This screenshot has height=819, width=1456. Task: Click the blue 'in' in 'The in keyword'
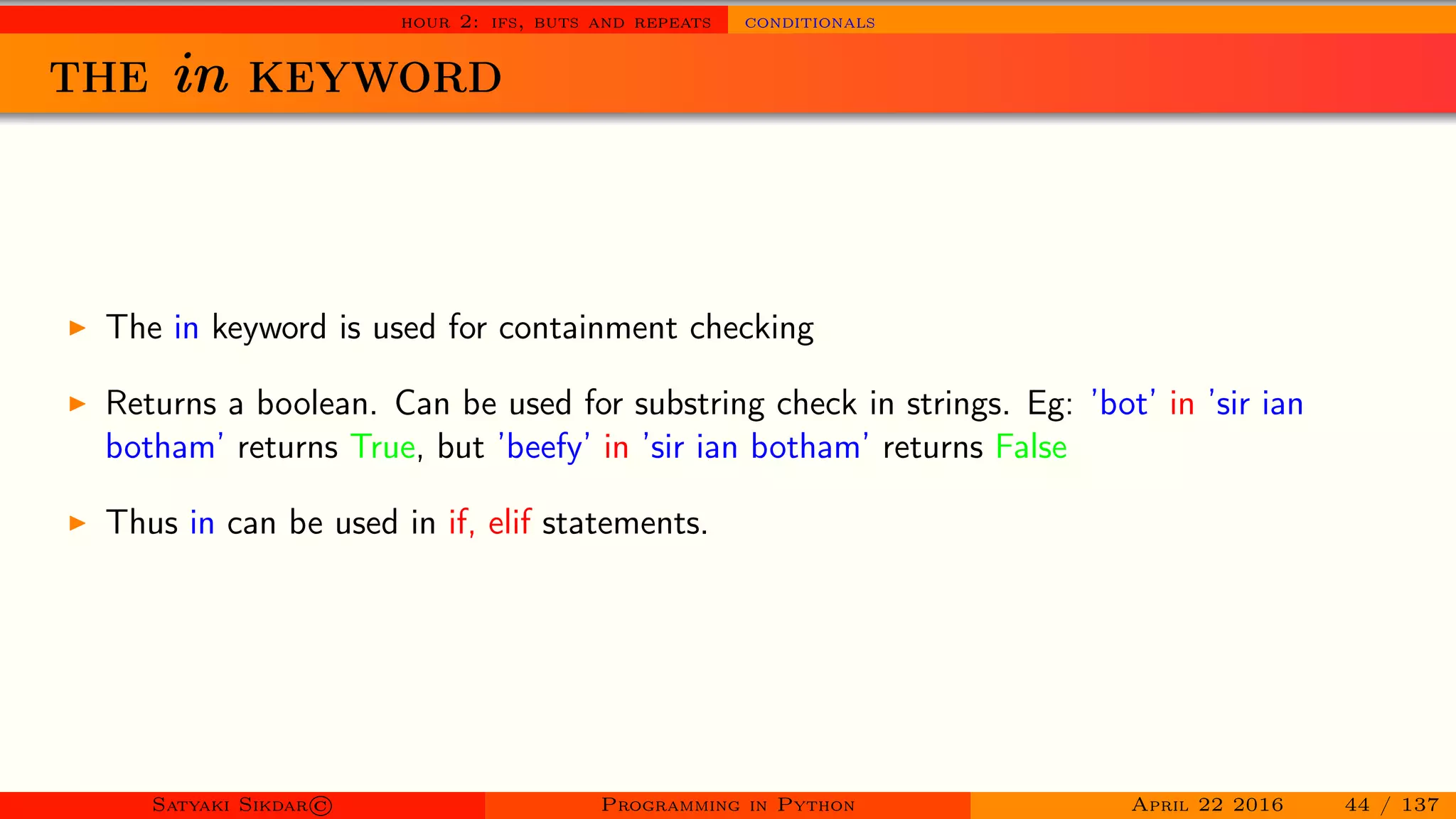point(186,328)
